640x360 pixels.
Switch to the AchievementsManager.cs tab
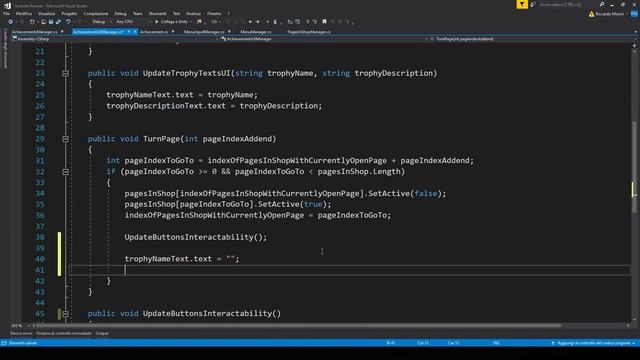35,31
